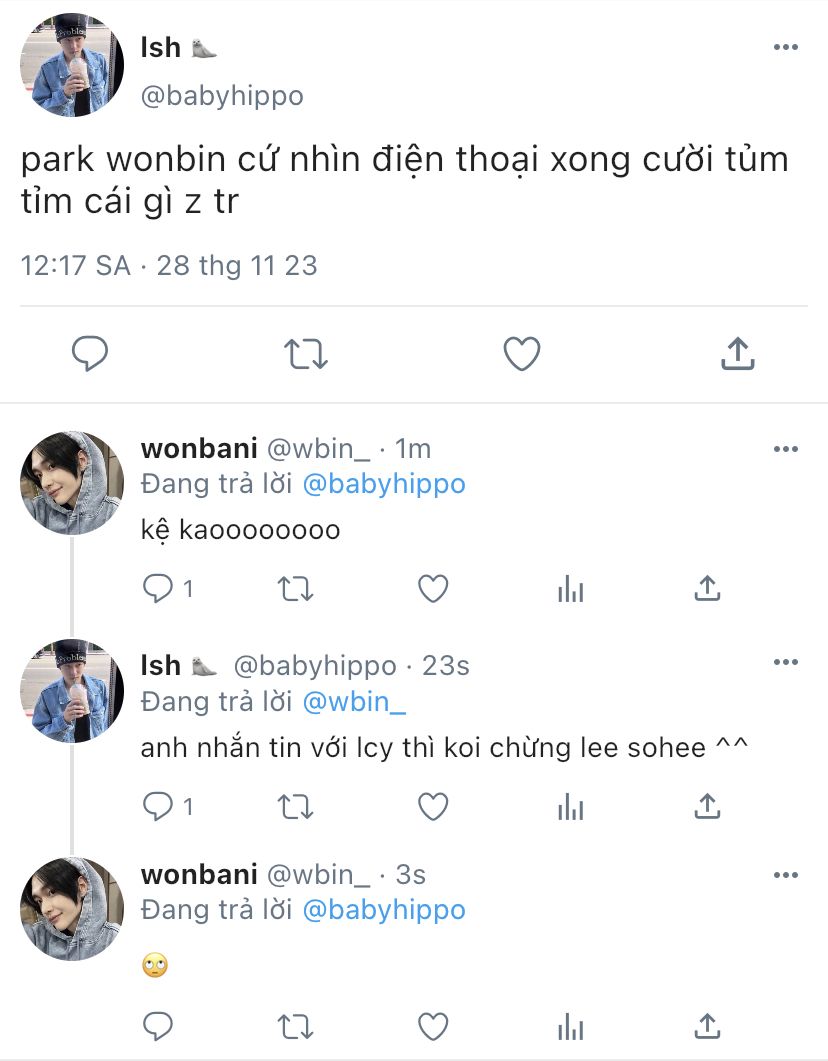Reply to the main tweet by lsh
Screen dimensions: 828x1061
pyautogui.click(x=90, y=353)
